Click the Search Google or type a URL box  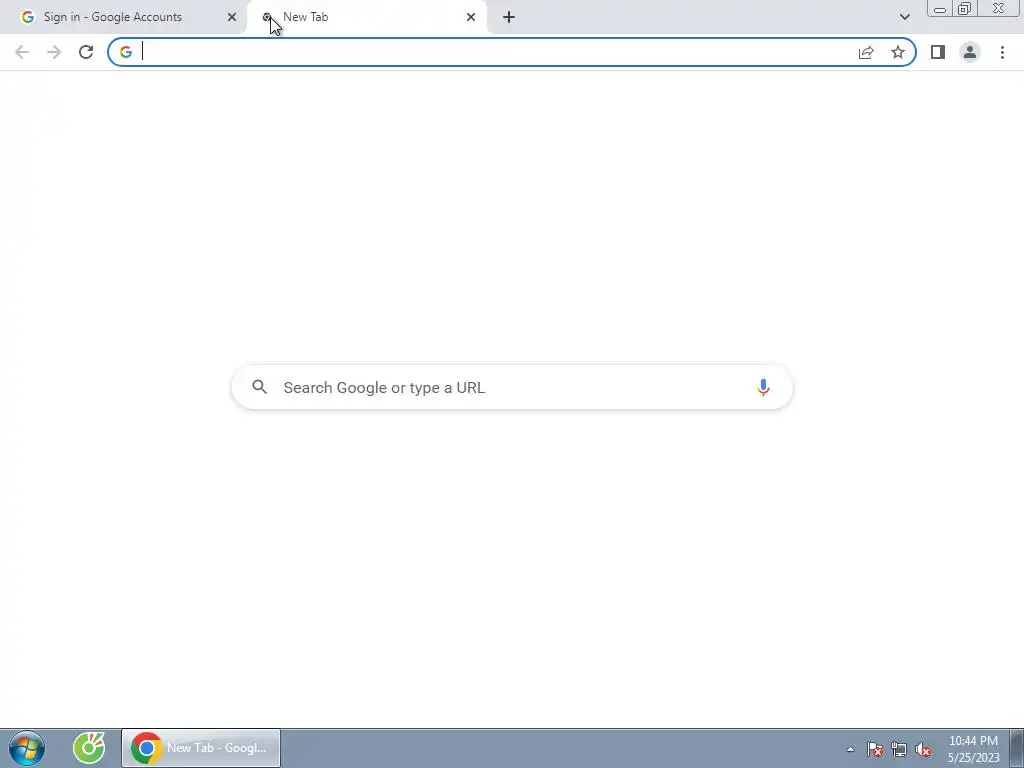pos(512,387)
